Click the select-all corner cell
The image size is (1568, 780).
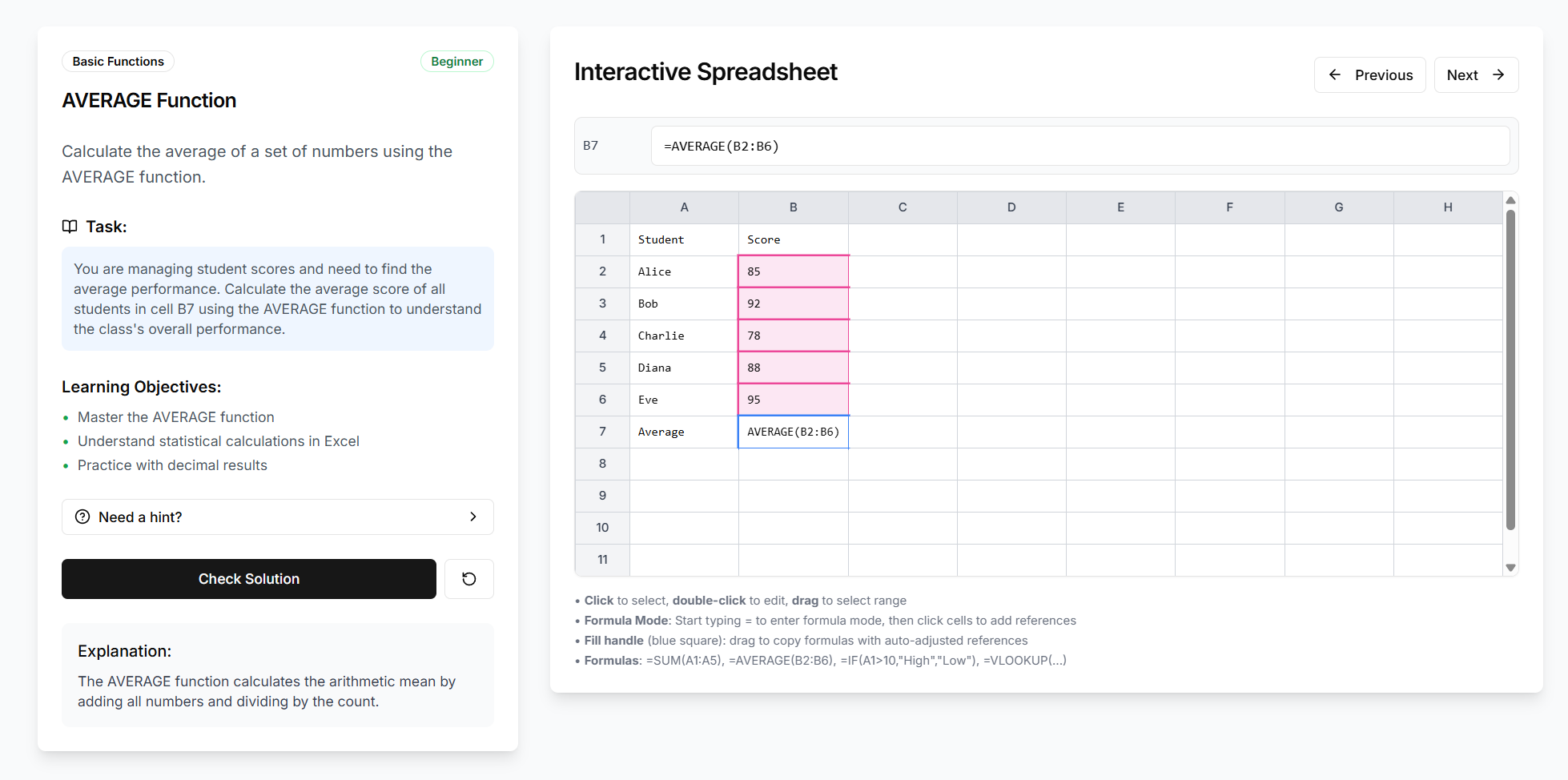click(602, 207)
